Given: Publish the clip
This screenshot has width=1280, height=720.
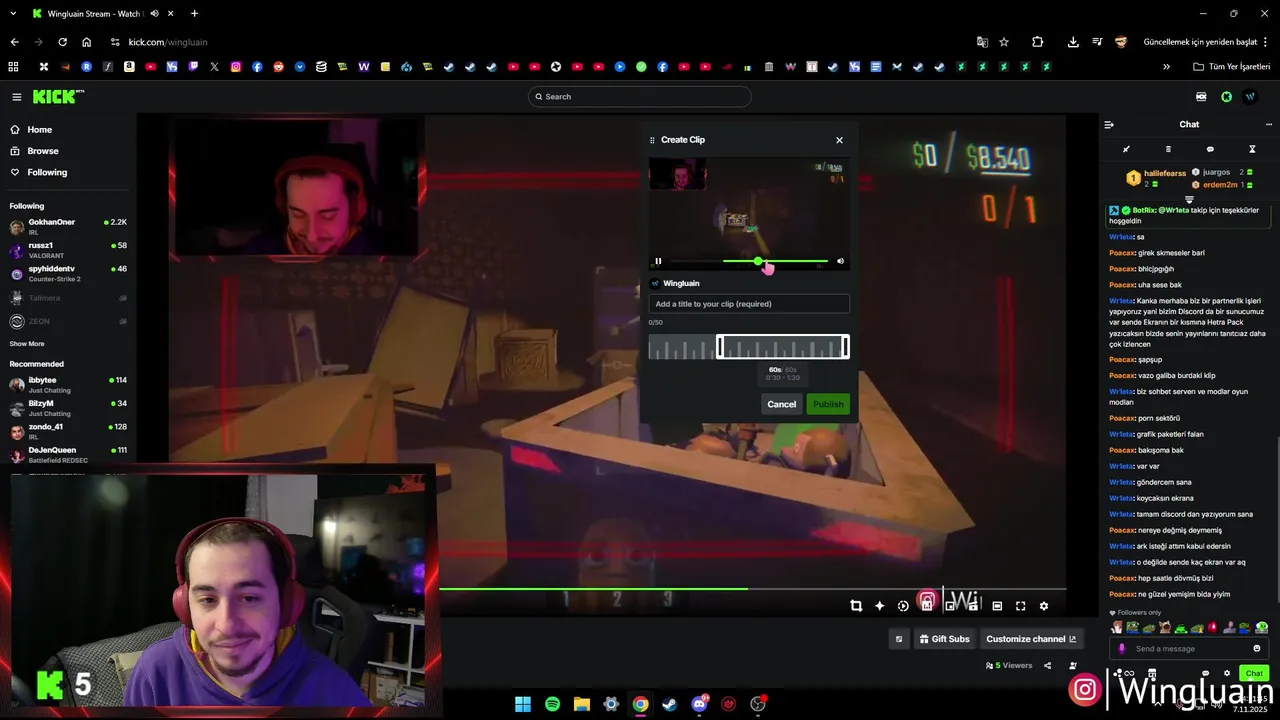Looking at the screenshot, I should [x=828, y=404].
